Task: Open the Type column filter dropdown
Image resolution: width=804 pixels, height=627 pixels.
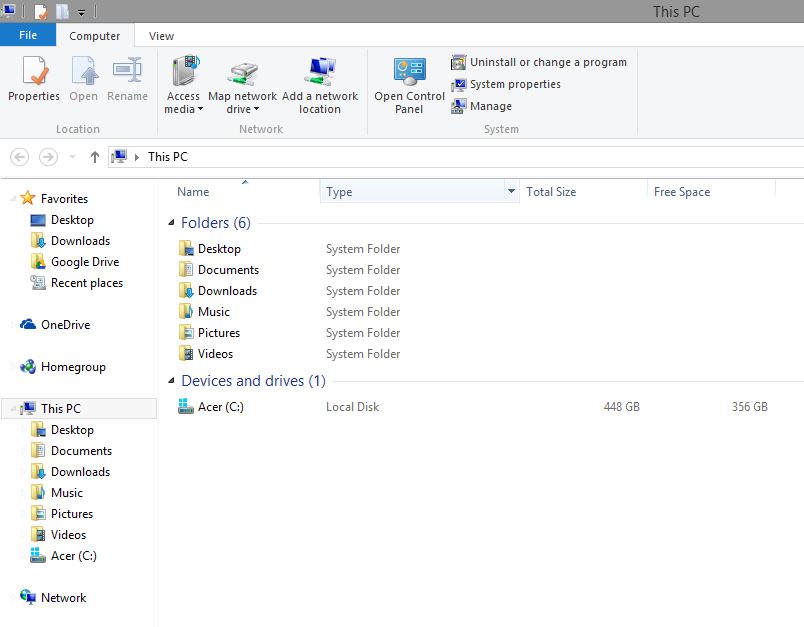Action: click(x=510, y=191)
